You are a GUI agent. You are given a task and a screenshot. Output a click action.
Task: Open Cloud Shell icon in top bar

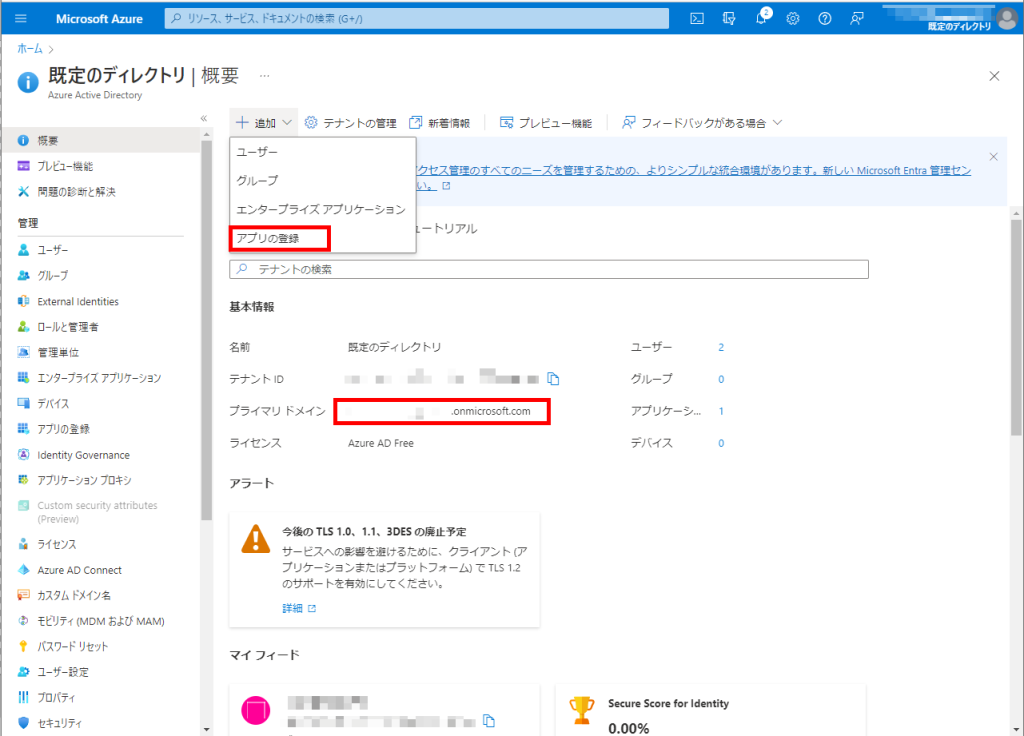(697, 18)
